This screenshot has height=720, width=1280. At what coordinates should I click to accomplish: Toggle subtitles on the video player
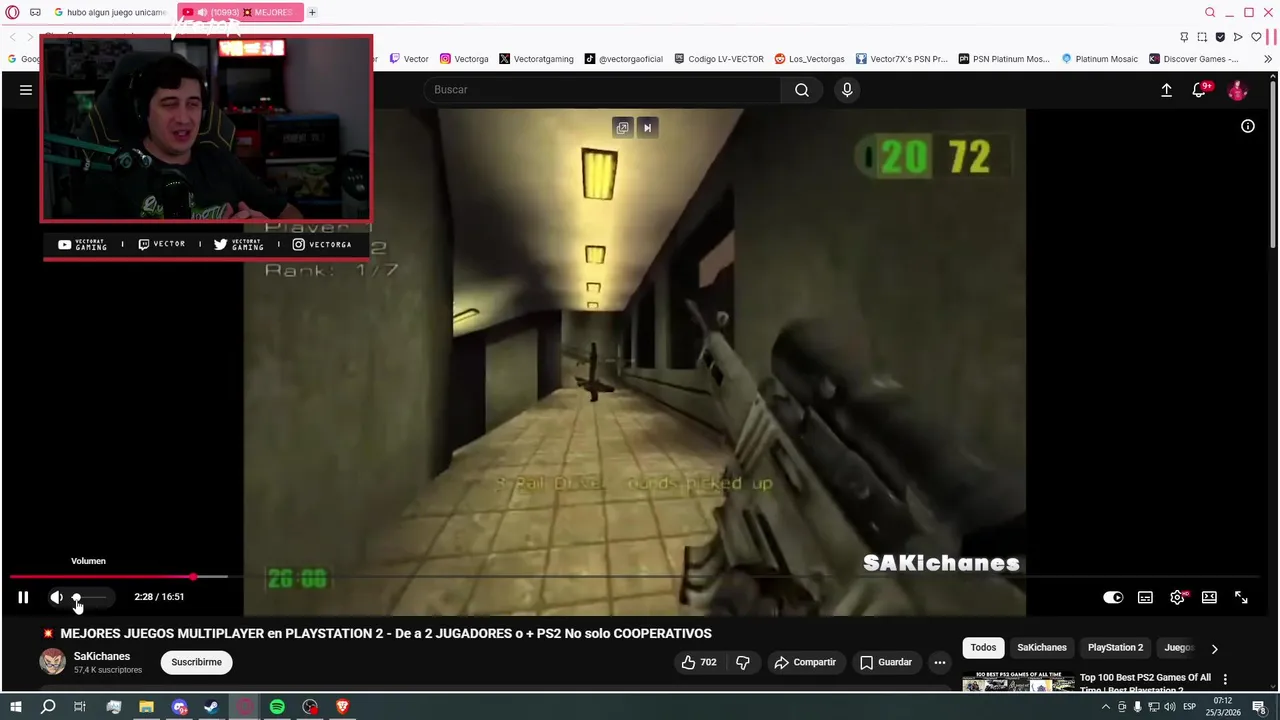tap(1145, 597)
